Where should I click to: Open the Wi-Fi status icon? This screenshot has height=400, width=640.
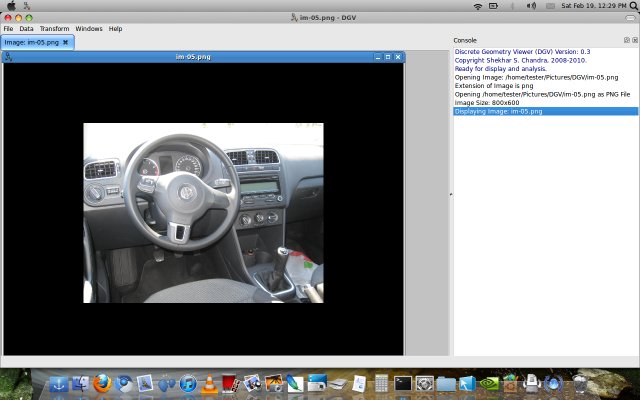(478, 6)
